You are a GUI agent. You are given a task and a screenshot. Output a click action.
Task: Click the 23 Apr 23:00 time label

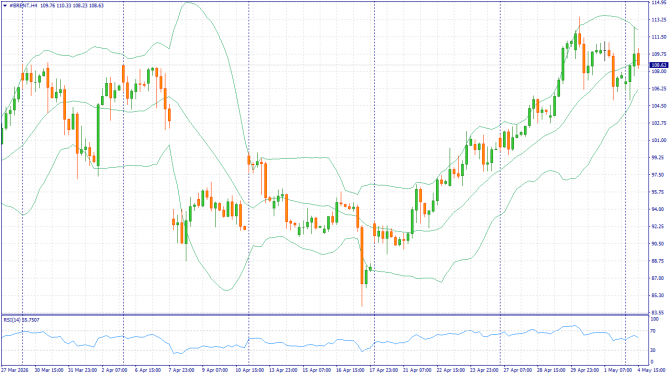[484, 370]
